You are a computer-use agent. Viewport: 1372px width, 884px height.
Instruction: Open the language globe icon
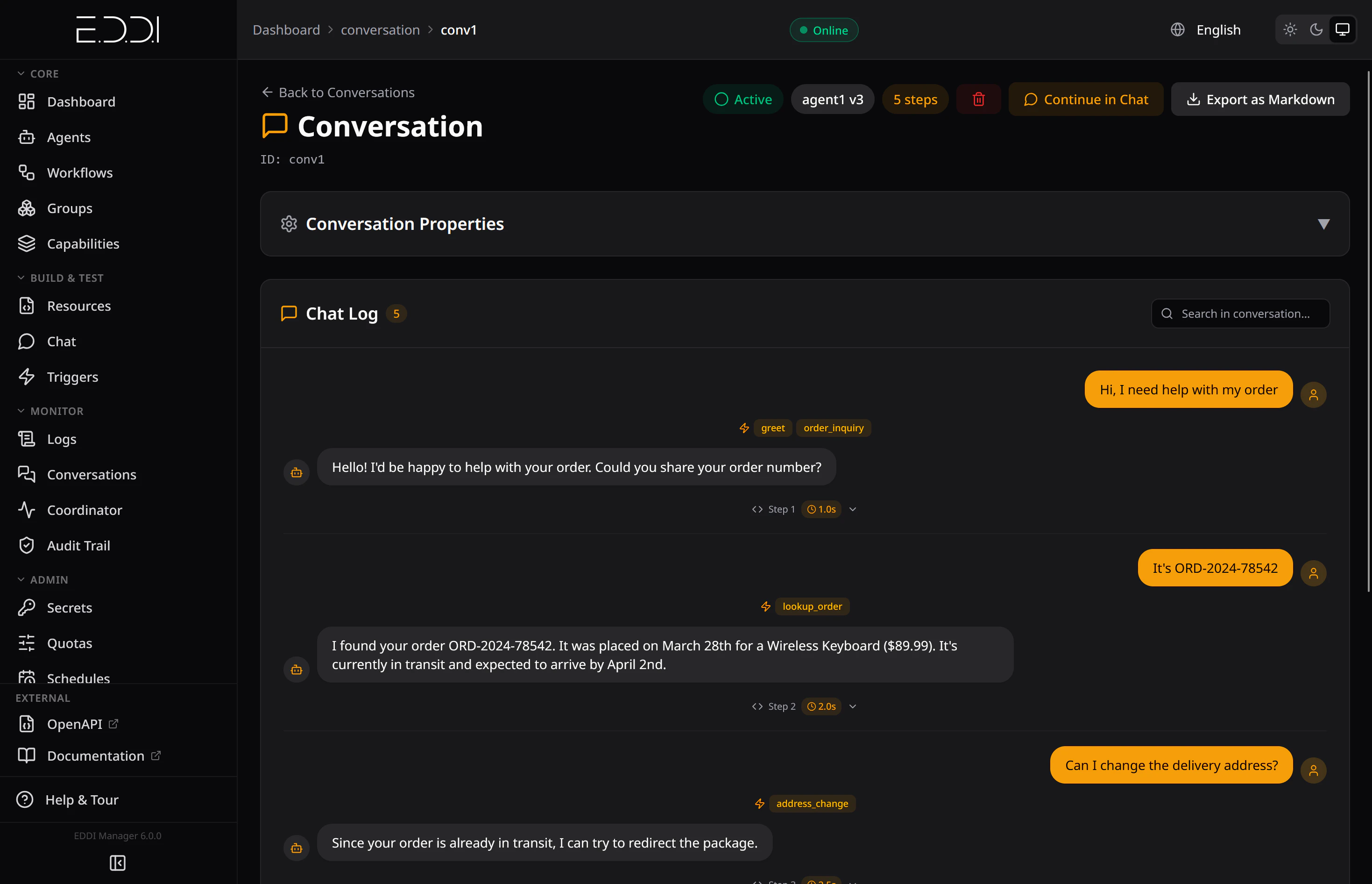pos(1178,29)
